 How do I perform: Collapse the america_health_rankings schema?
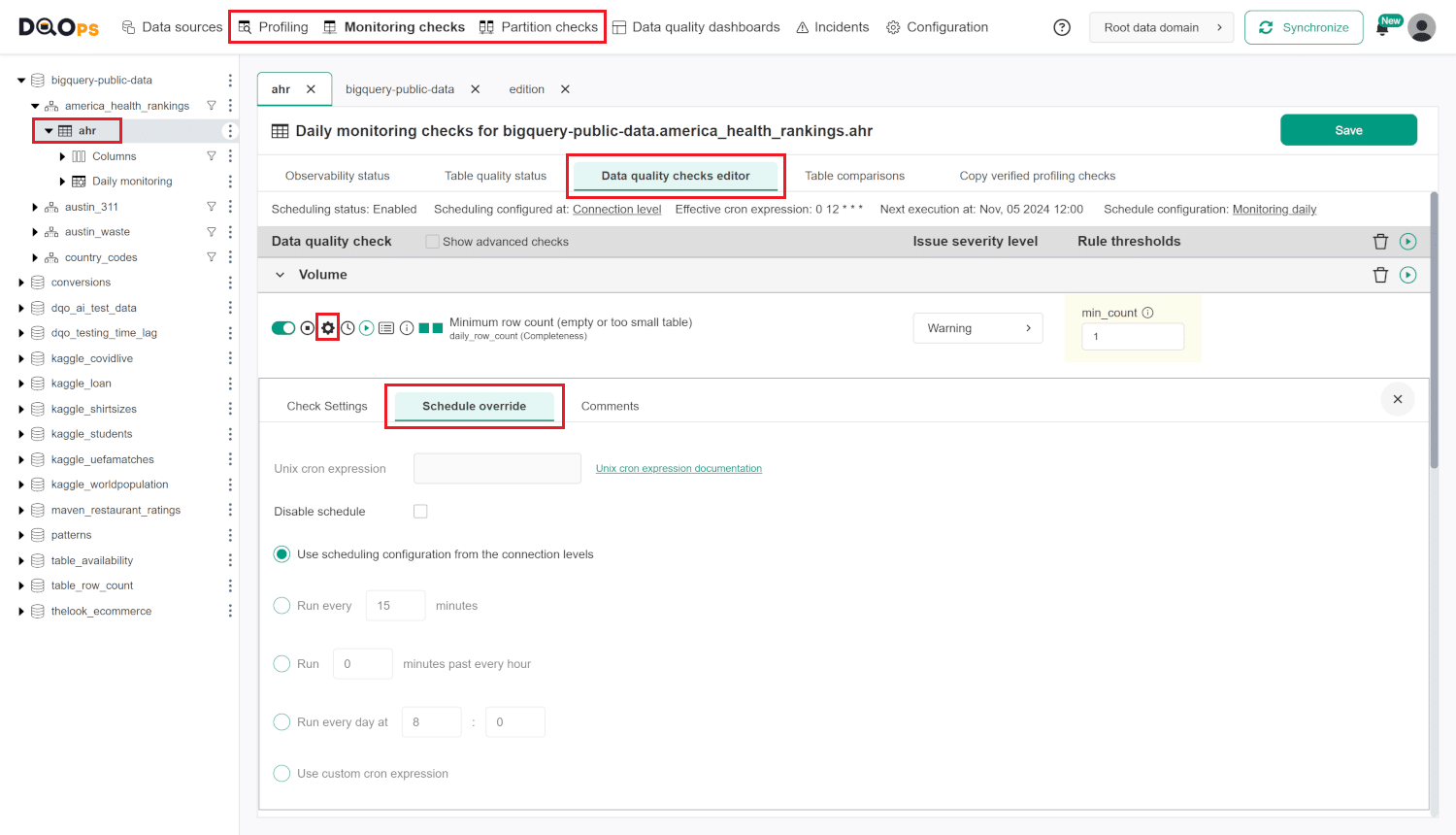coord(35,106)
